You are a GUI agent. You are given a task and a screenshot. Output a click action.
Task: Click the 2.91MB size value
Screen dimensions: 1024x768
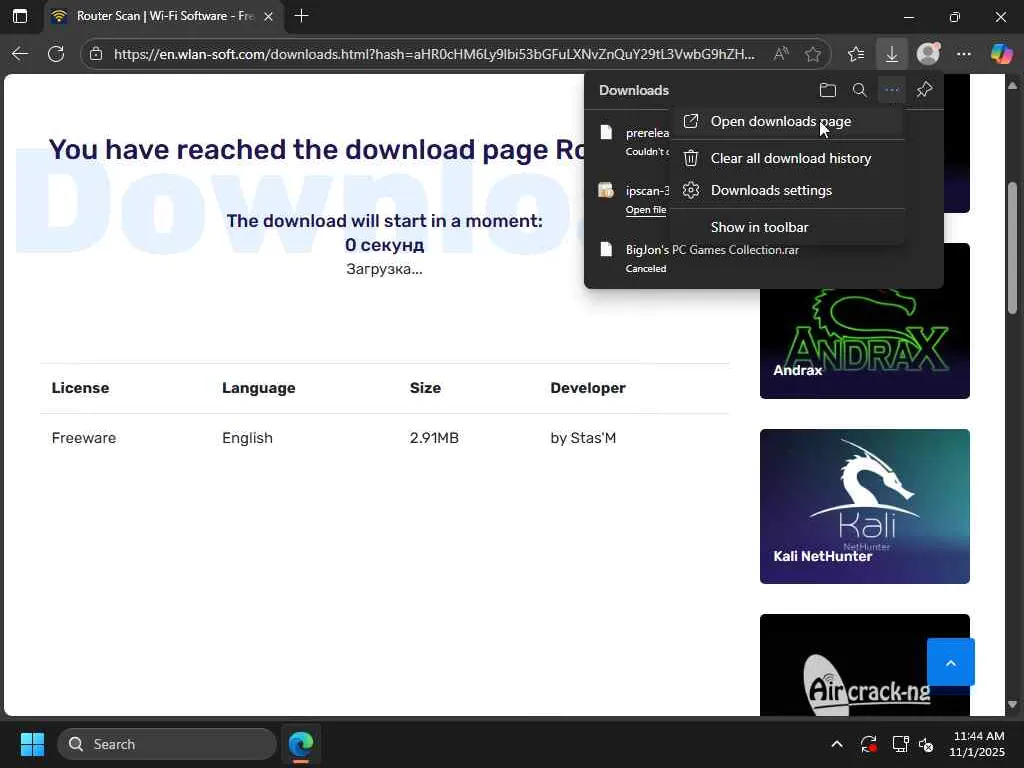point(434,438)
